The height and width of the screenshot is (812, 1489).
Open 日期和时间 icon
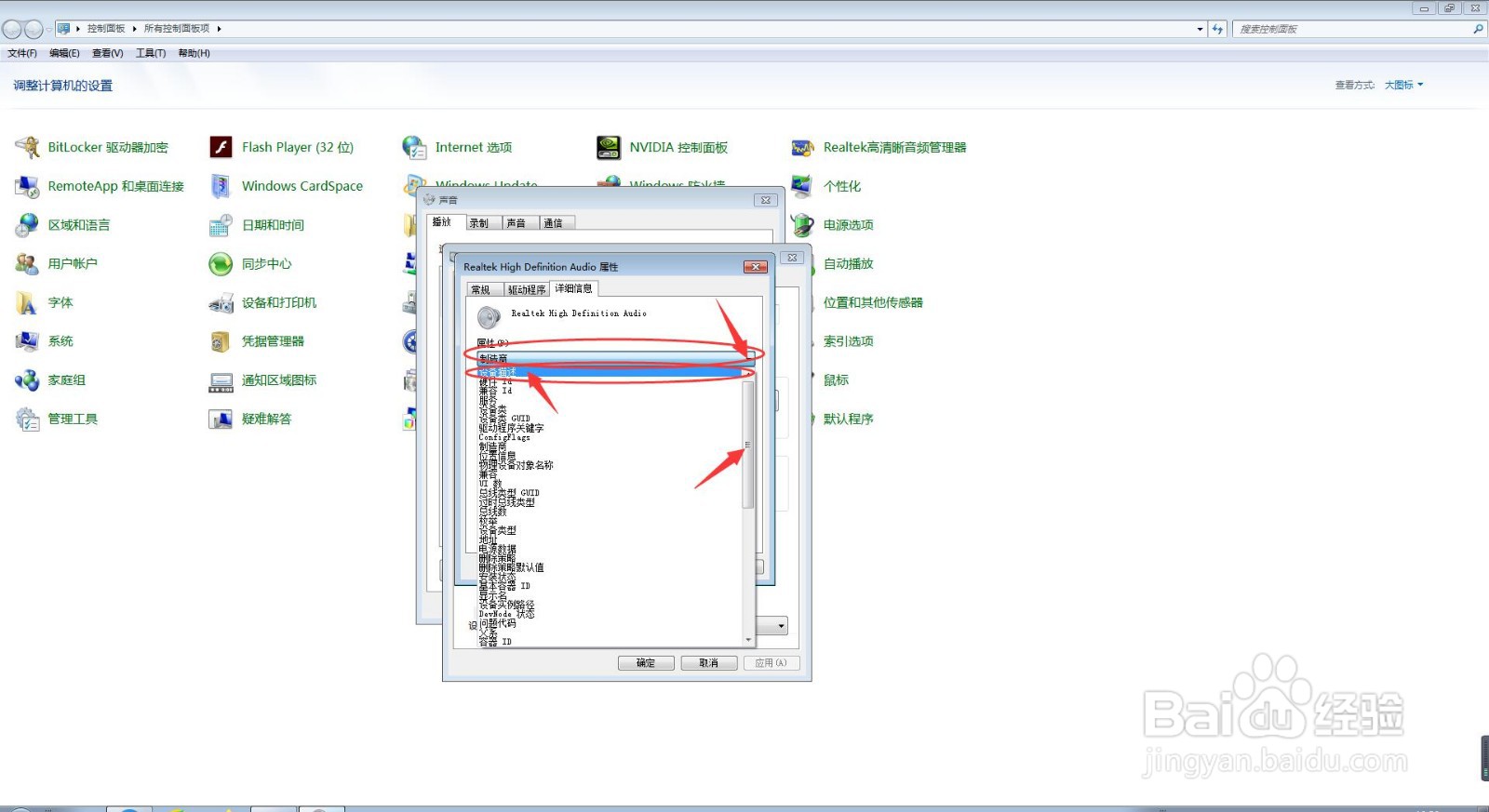(221, 225)
